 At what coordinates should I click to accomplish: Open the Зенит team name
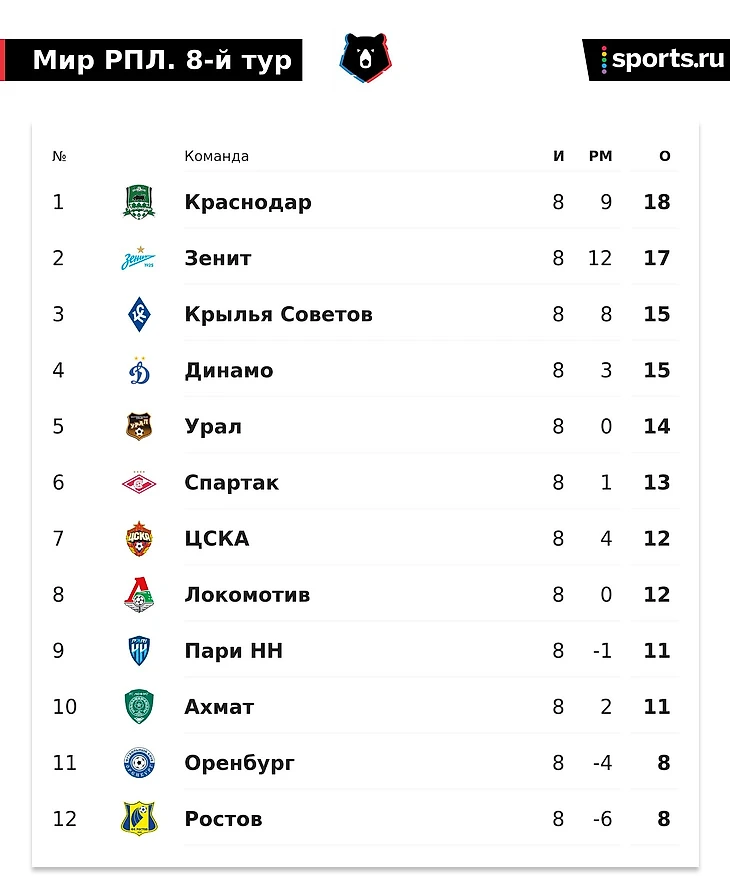[x=218, y=258]
